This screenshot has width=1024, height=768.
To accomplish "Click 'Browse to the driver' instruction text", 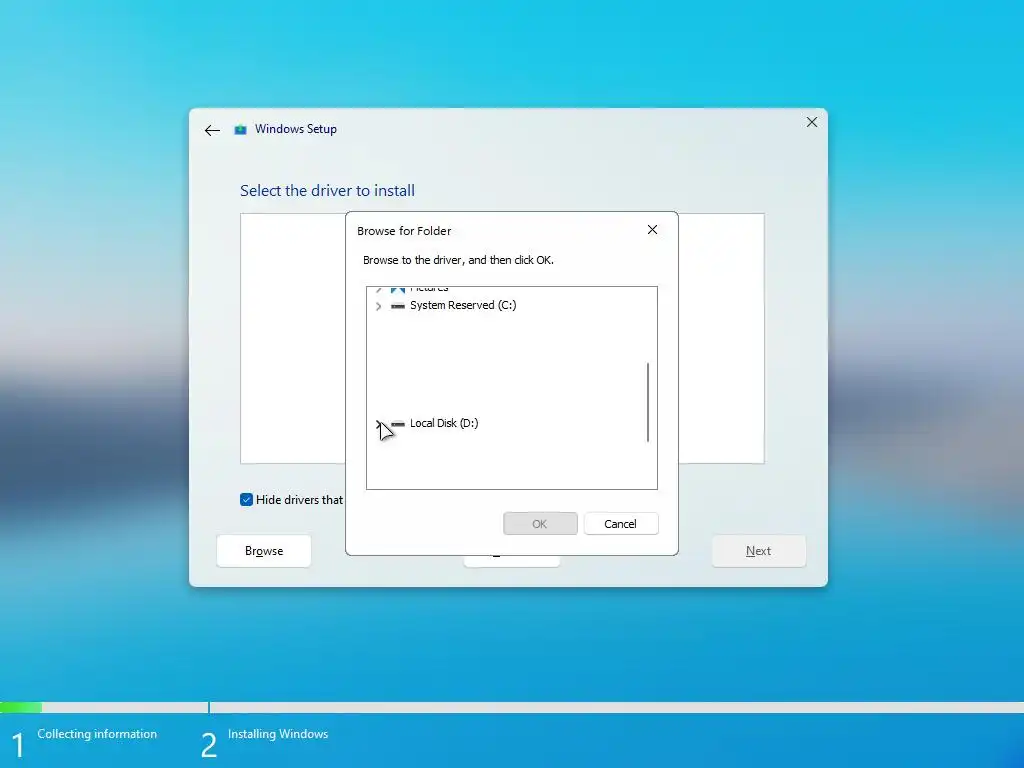I will pyautogui.click(x=458, y=260).
